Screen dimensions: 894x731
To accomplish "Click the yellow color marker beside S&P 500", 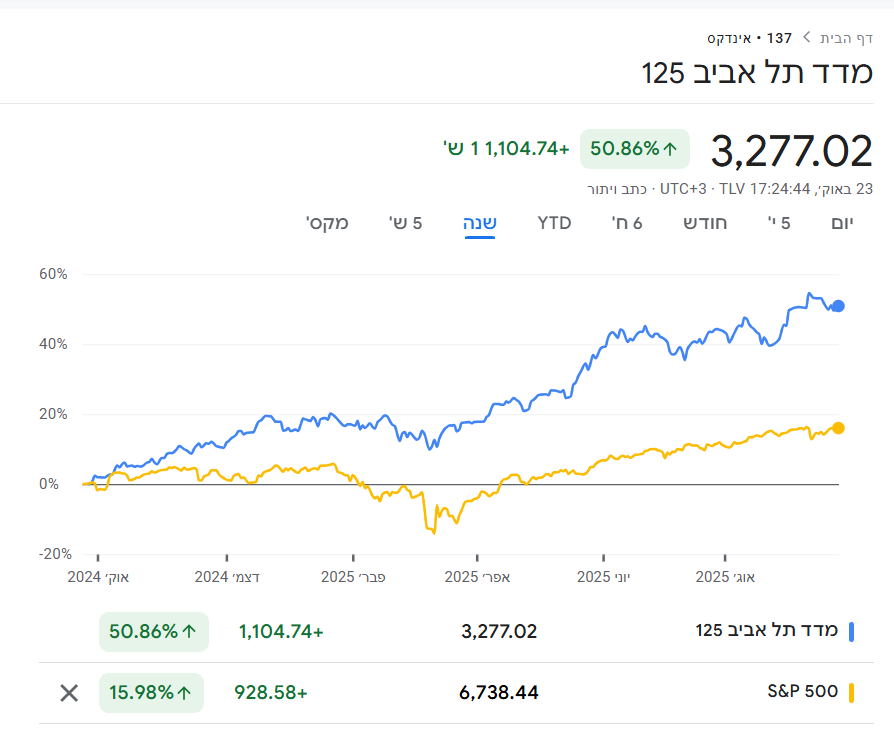I will pyautogui.click(x=851, y=693).
